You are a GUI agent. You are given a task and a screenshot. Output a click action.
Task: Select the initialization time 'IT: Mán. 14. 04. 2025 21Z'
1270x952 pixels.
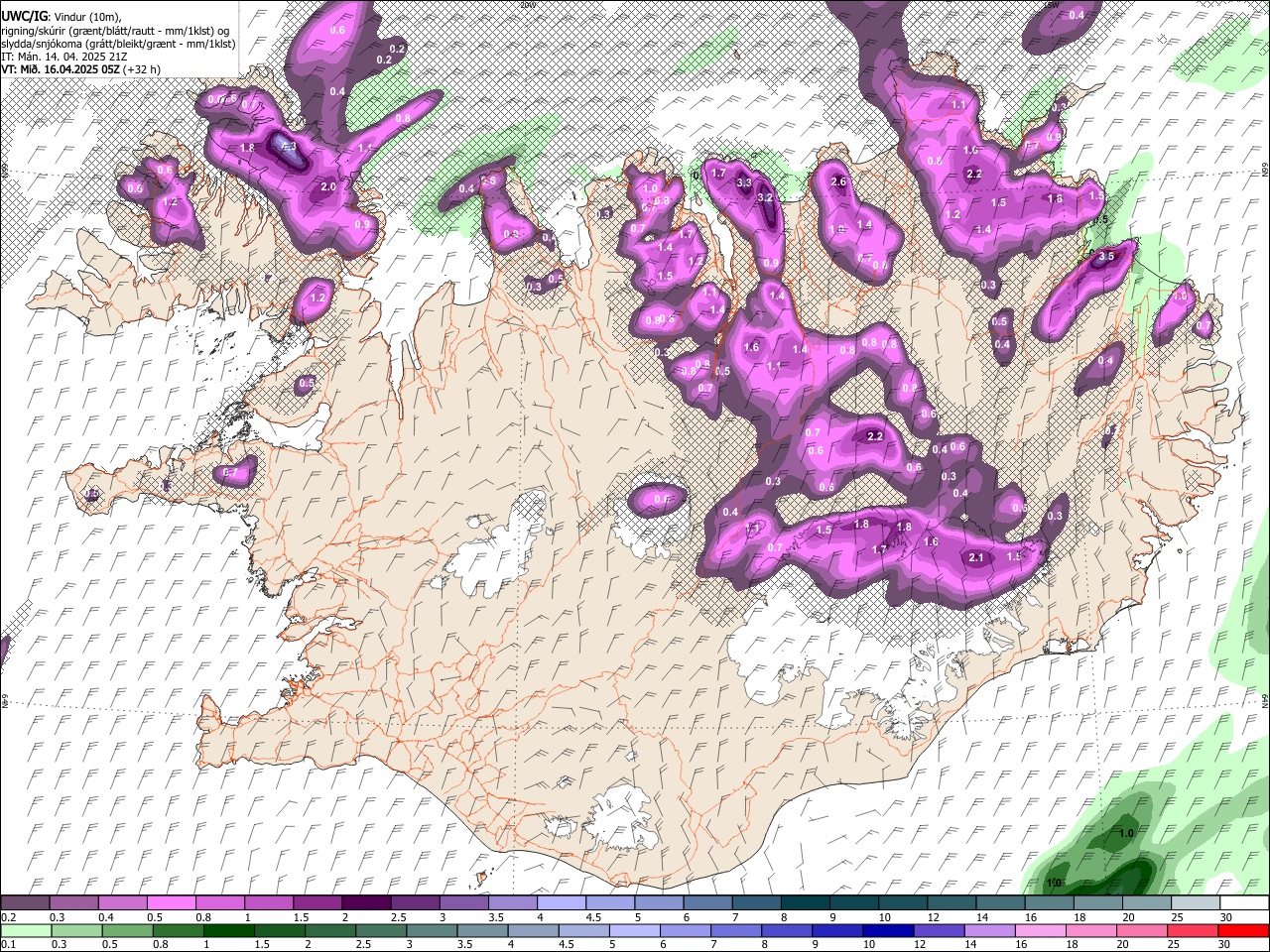click(64, 57)
